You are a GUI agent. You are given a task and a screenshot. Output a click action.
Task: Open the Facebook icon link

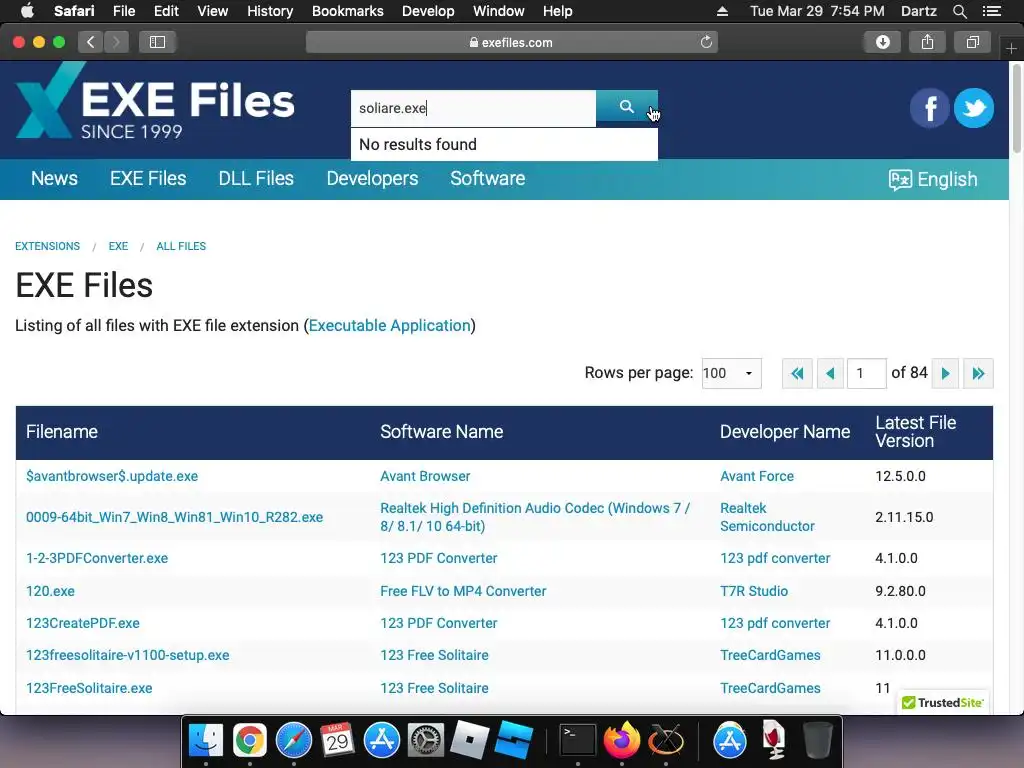(929, 108)
